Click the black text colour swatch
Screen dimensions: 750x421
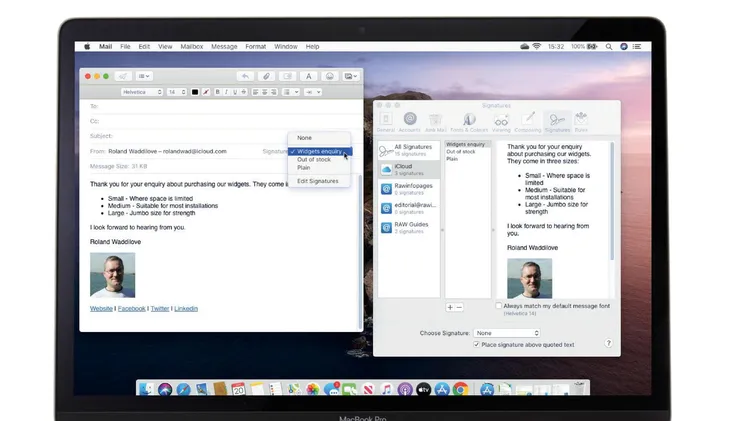[195, 92]
